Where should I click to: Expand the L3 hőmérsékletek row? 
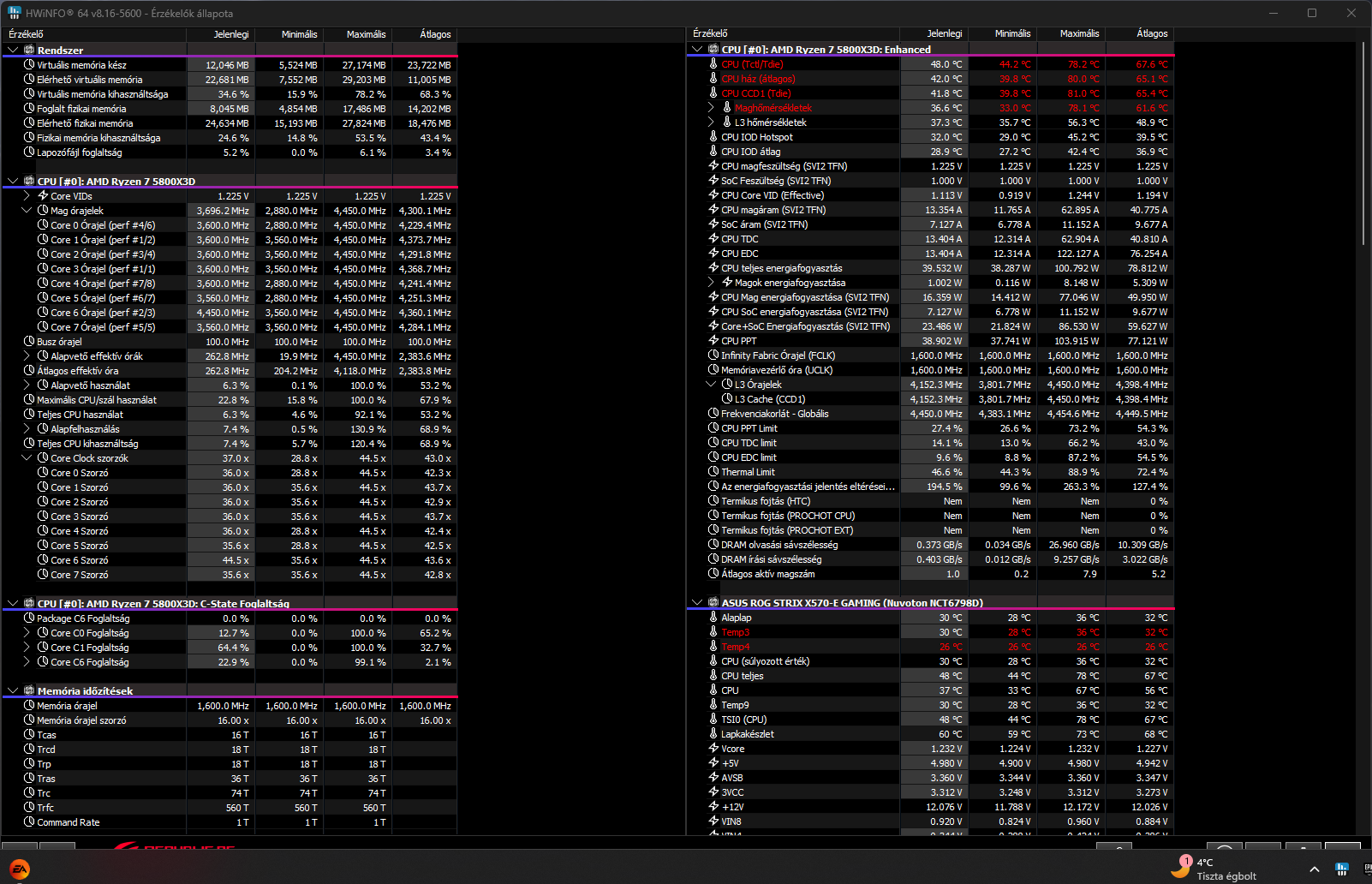[711, 122]
